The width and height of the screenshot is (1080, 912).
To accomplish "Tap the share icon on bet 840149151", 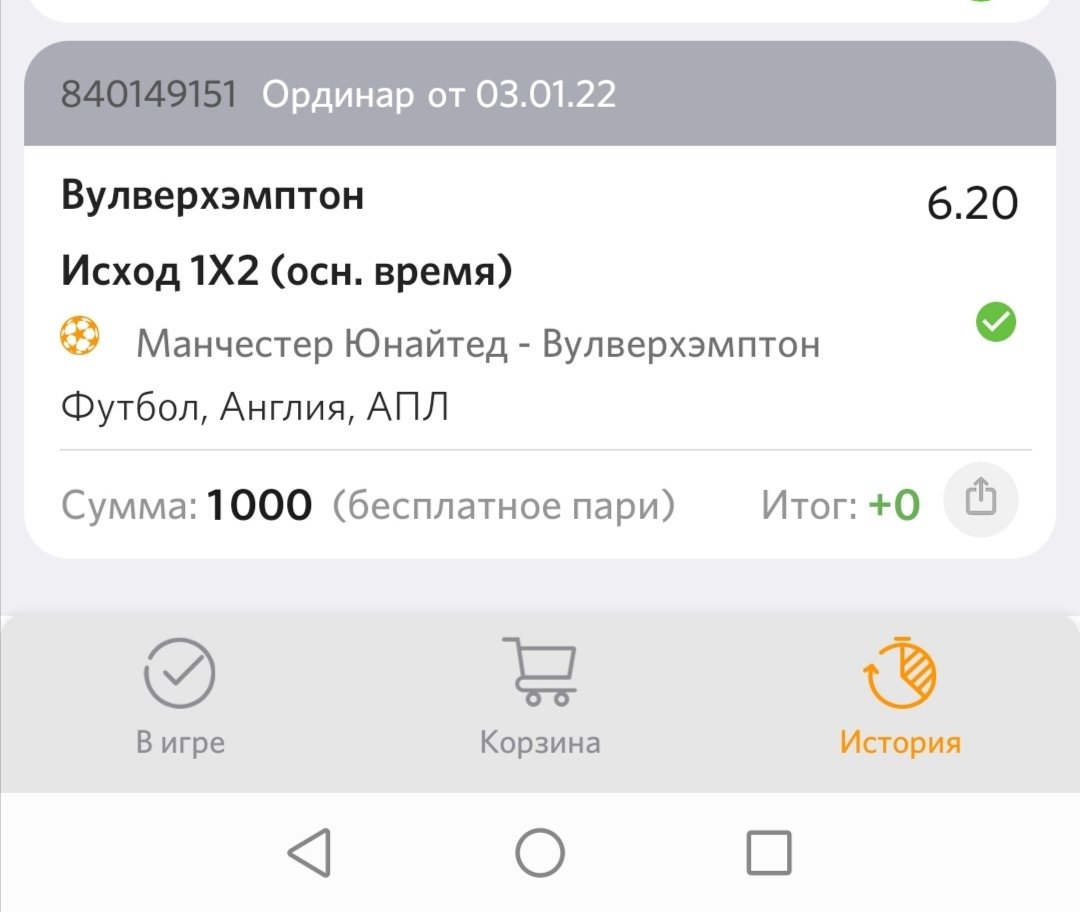I will (x=981, y=498).
